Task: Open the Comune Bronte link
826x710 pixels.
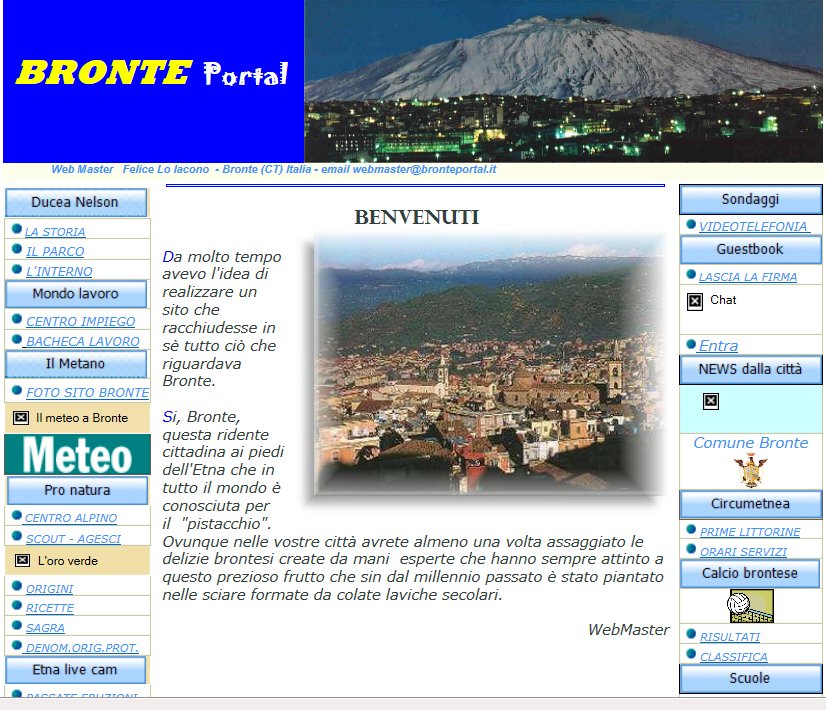Action: coord(751,443)
